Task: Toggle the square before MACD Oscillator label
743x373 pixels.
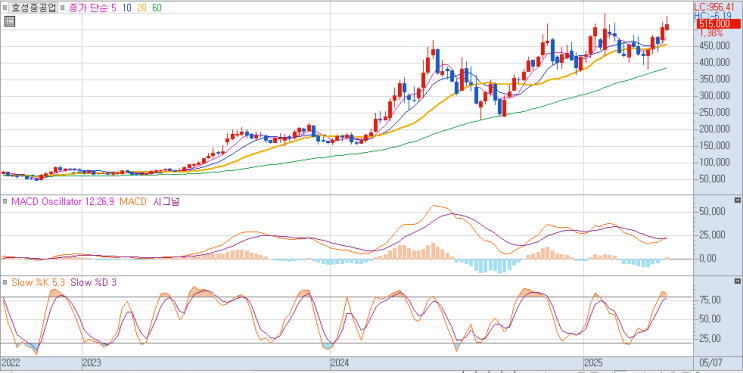Action: point(5,201)
